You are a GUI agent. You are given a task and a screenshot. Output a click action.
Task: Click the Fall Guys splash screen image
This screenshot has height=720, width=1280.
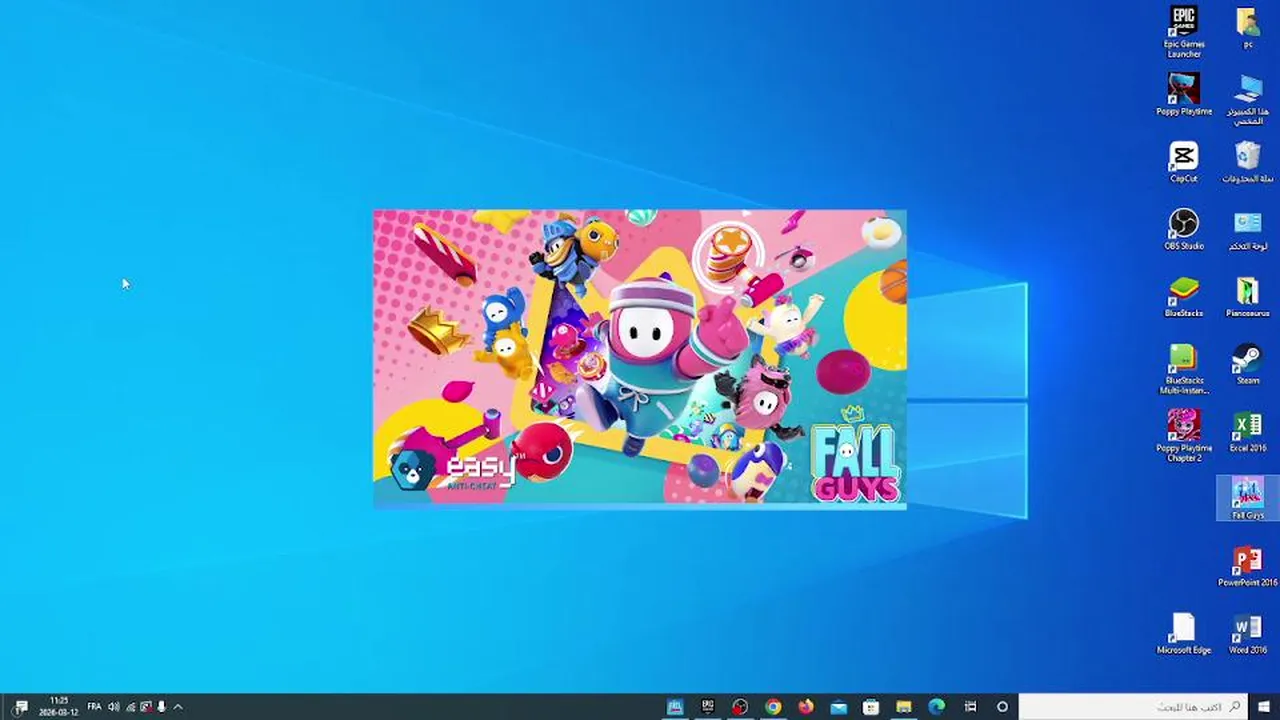pos(640,359)
